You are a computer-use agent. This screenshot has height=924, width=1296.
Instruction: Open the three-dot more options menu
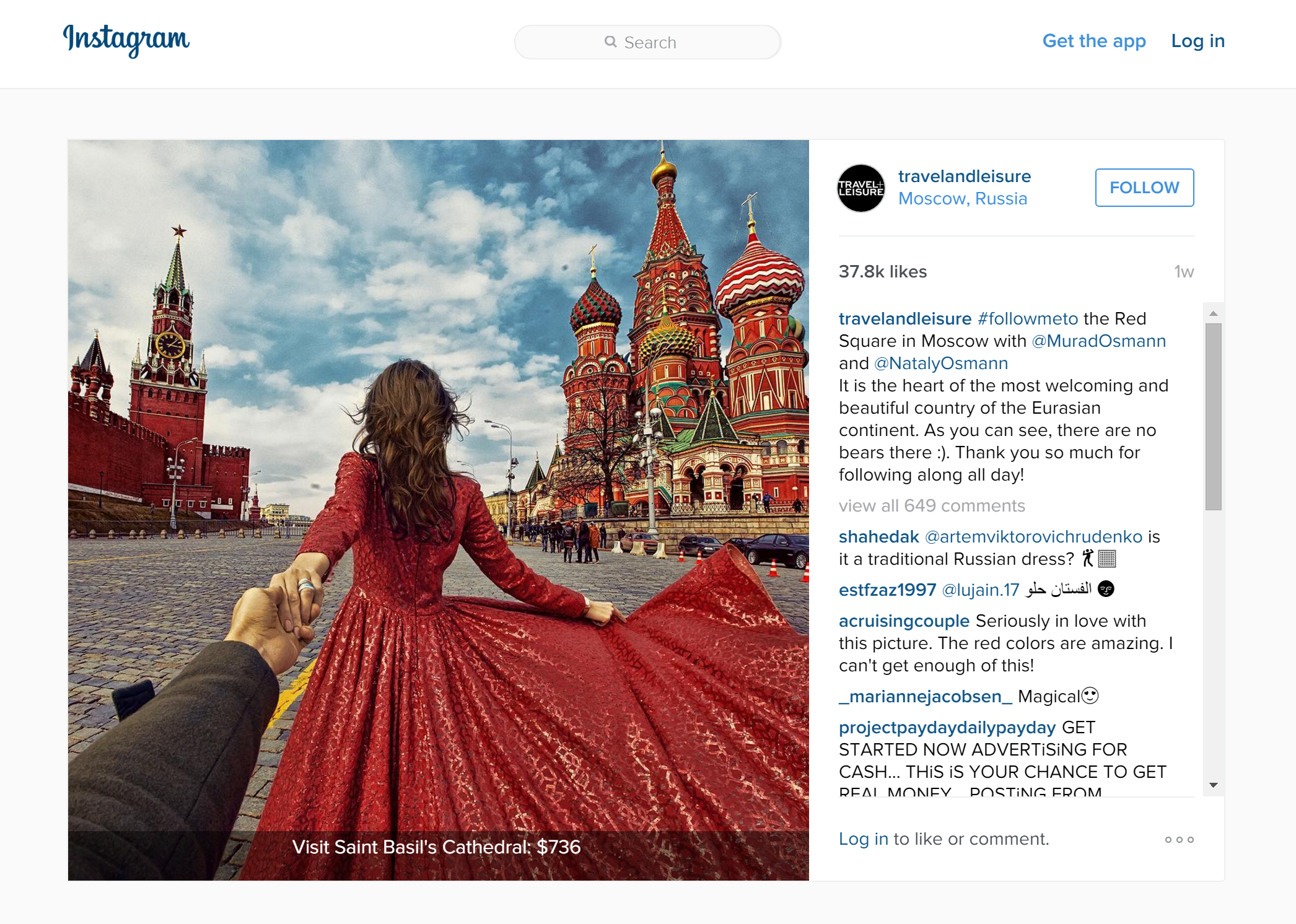[x=1179, y=840]
